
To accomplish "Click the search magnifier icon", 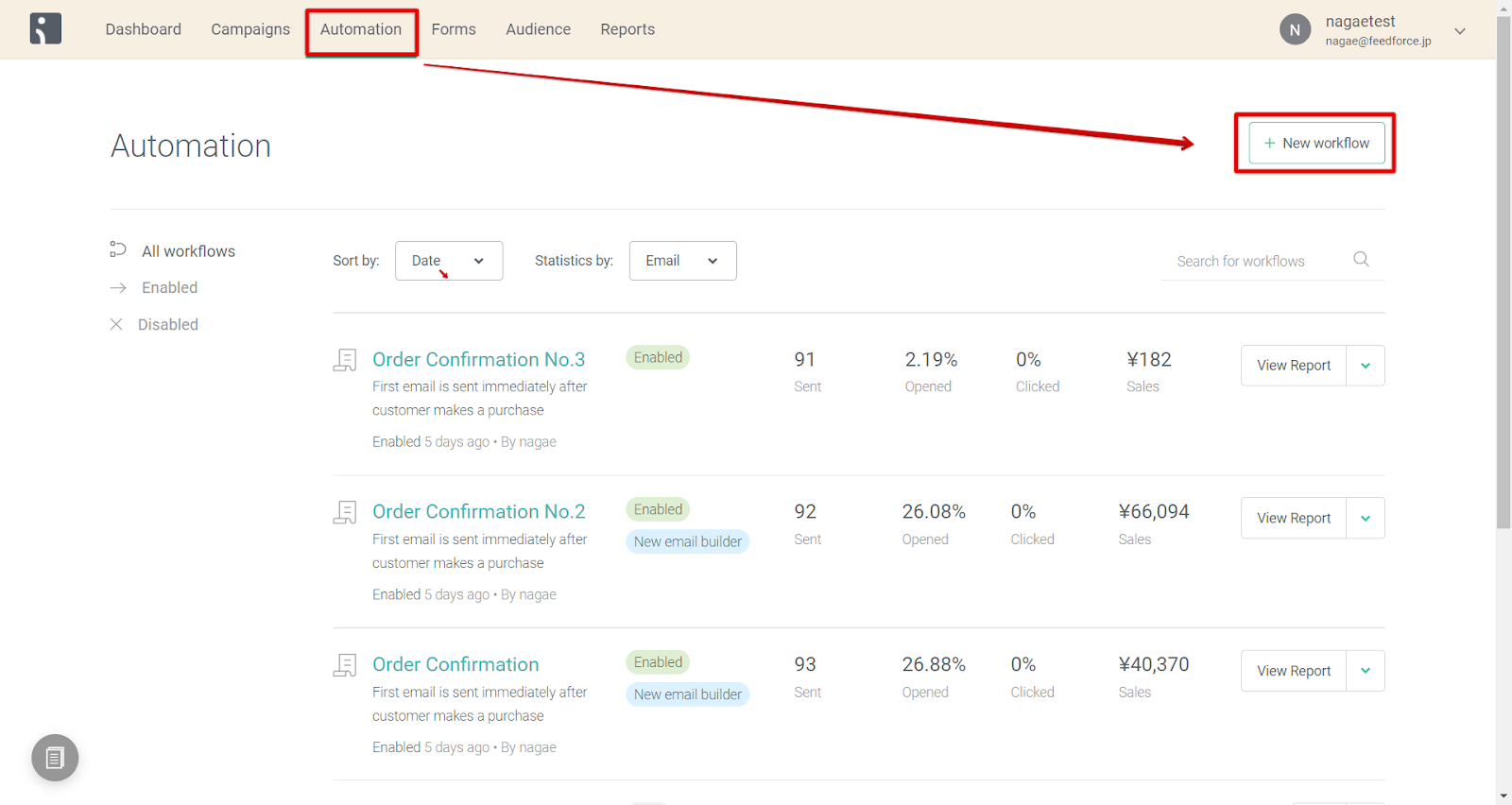I will point(1361,259).
